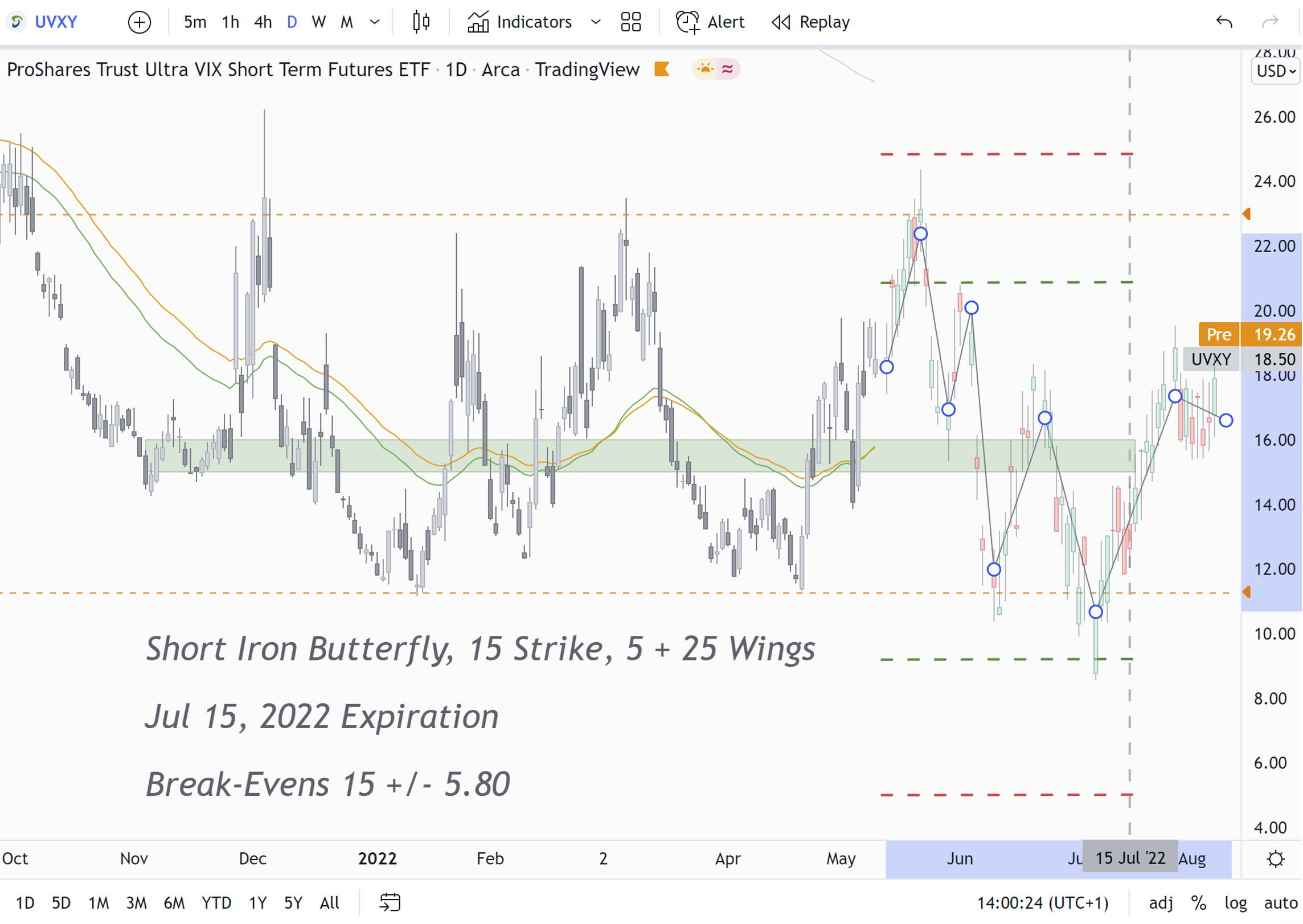Select the lower green dashed break-even line

click(1007, 659)
